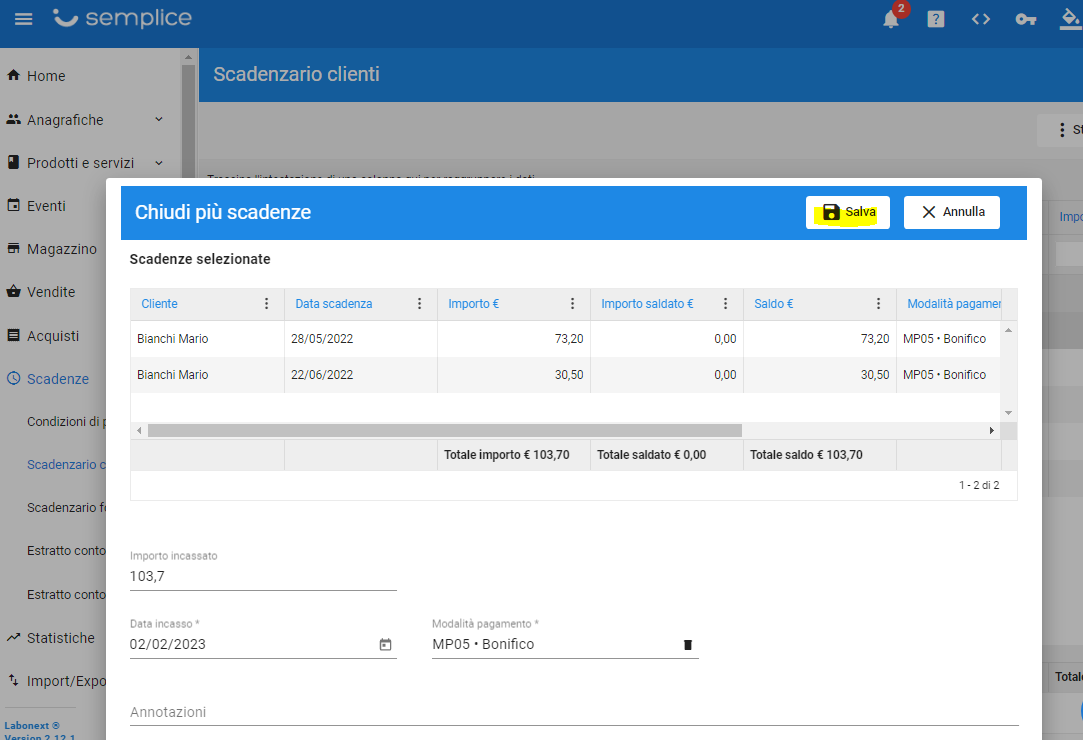Click the Importo incassato field
Image resolution: width=1083 pixels, height=740 pixels.
pyautogui.click(x=263, y=576)
